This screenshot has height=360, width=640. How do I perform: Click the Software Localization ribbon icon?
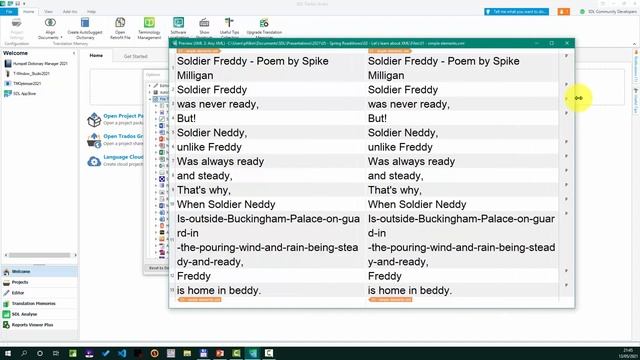point(178,23)
